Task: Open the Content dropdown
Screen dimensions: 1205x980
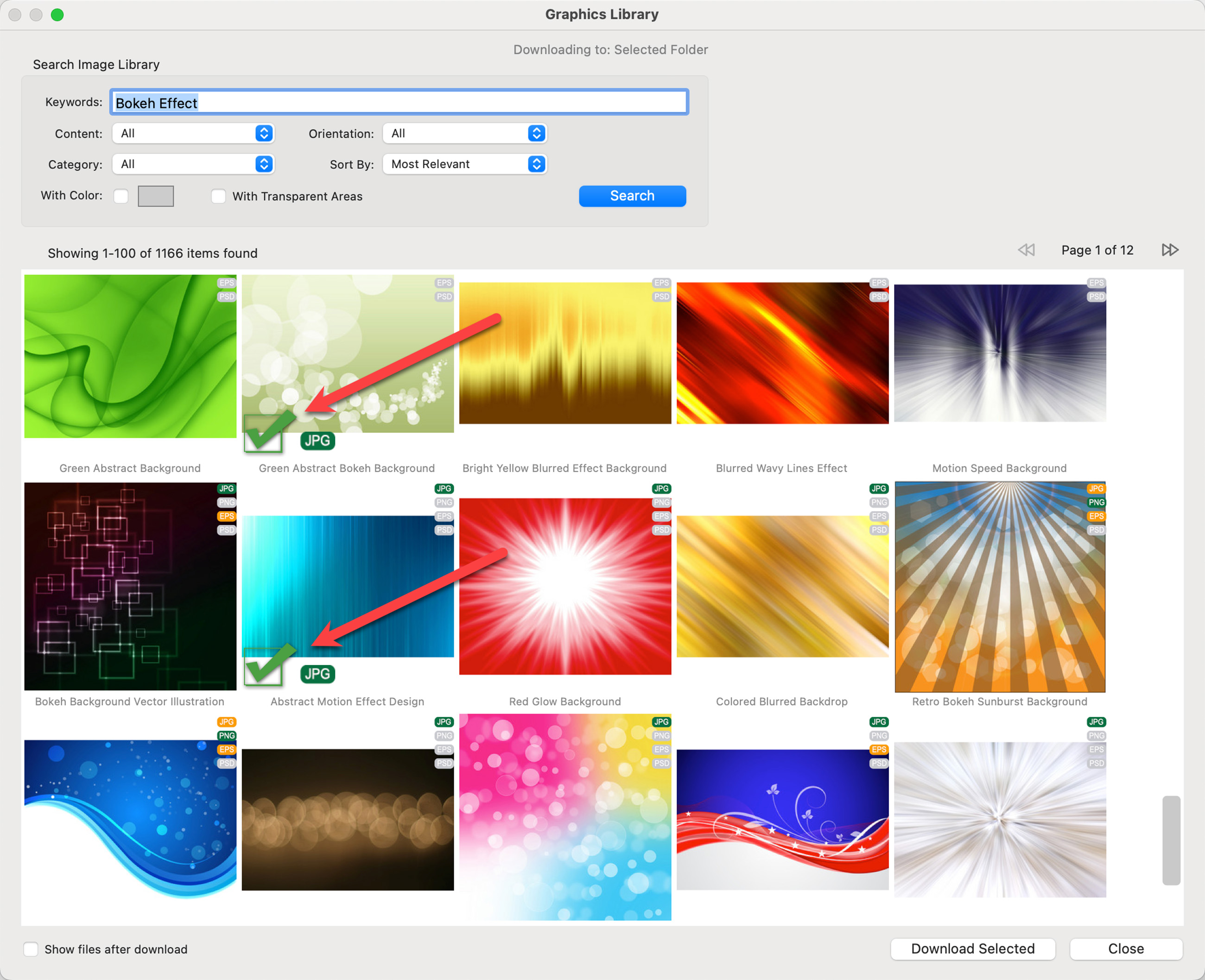Action: tap(193, 133)
